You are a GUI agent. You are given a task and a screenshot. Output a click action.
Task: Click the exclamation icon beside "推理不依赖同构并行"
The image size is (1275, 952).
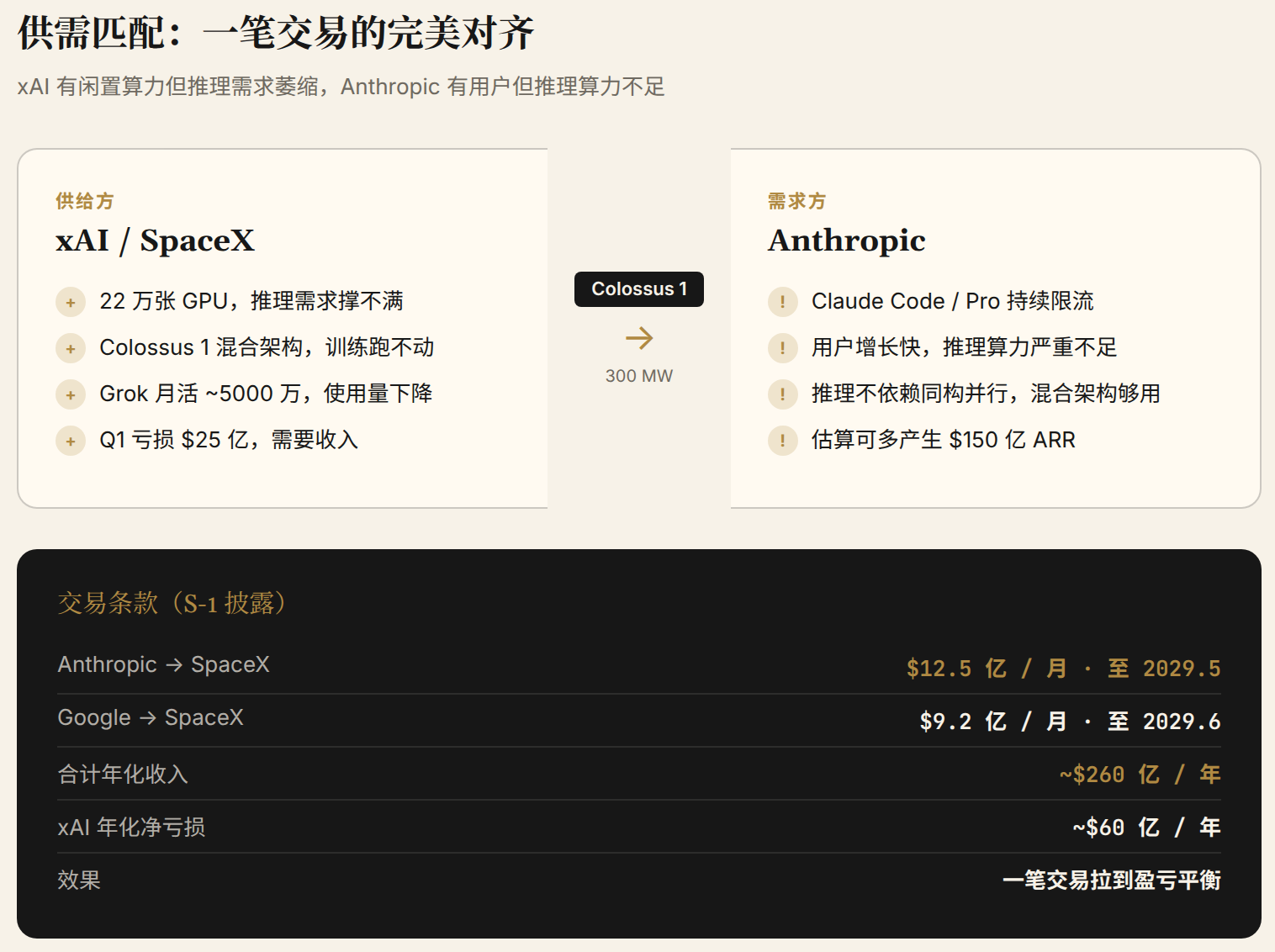783,394
